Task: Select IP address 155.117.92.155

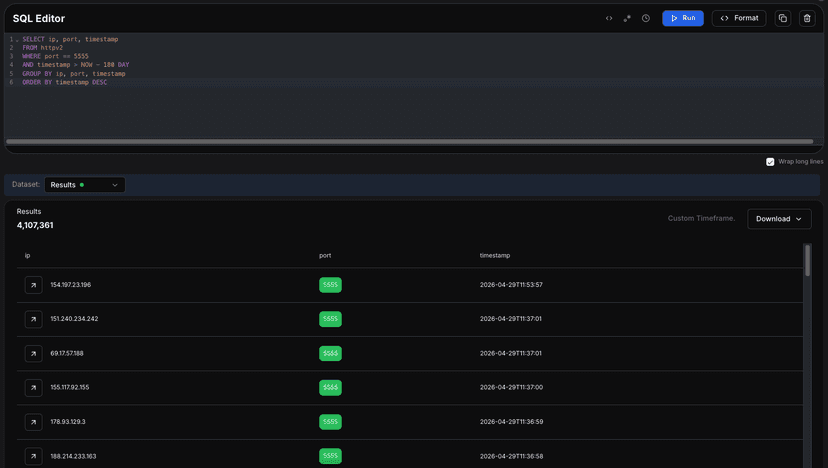Action: (x=70, y=387)
